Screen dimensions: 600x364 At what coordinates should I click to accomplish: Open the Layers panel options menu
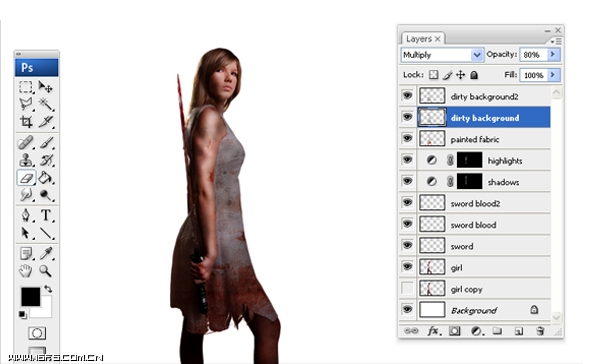coord(556,41)
